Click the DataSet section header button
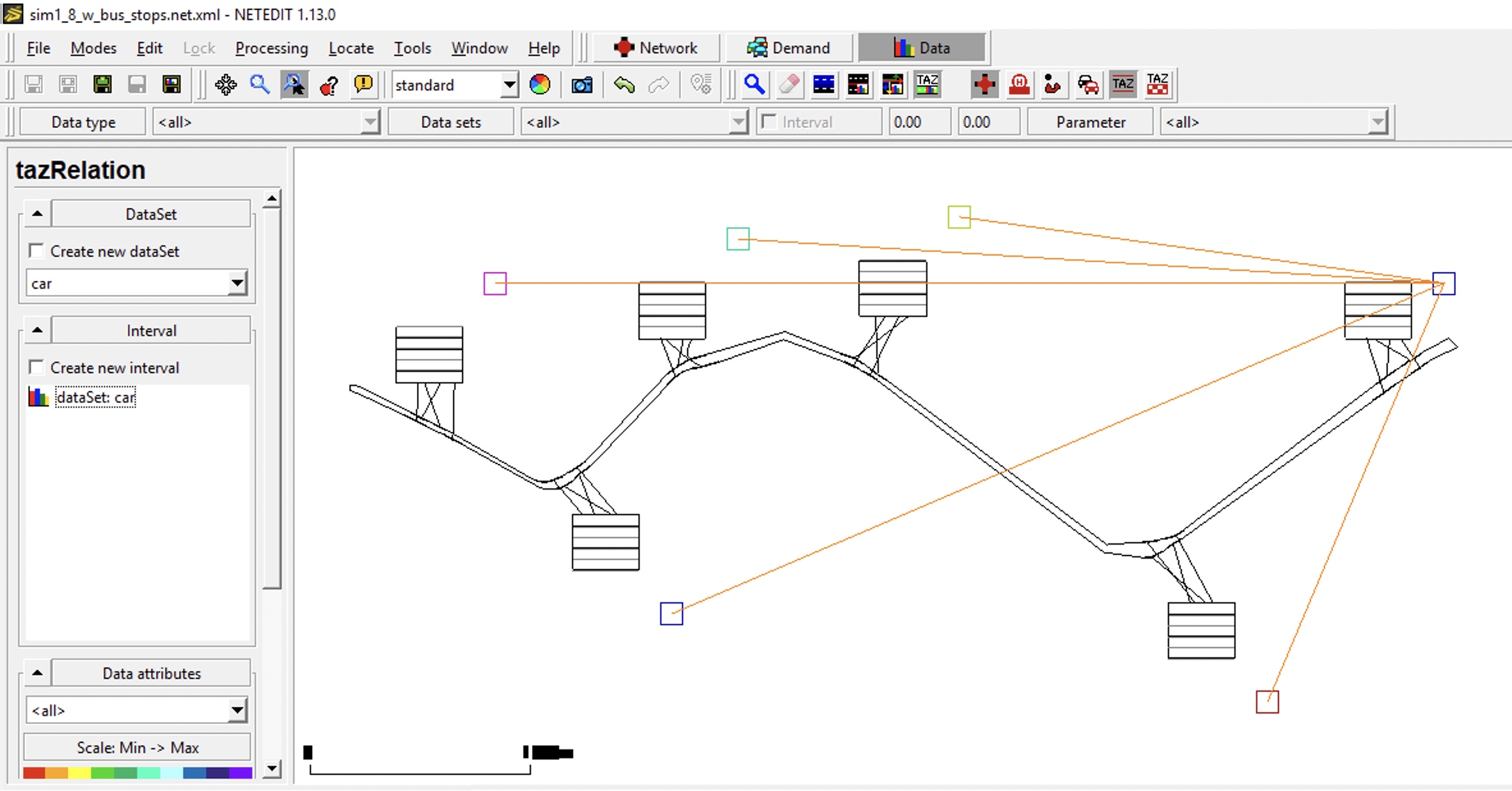1512x791 pixels. pyautogui.click(x=151, y=214)
